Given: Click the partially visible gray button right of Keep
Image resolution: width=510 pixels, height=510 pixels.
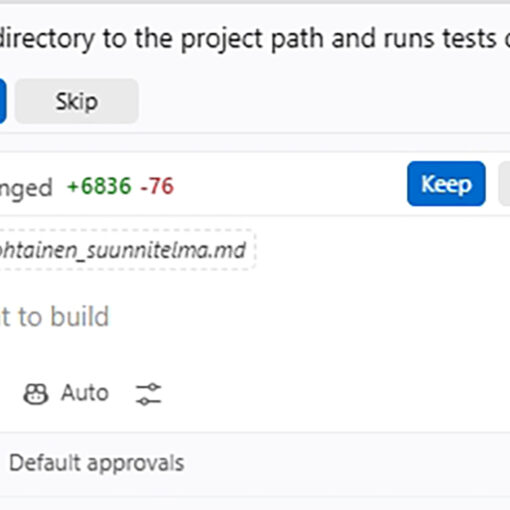Looking at the screenshot, I should click(x=504, y=184).
